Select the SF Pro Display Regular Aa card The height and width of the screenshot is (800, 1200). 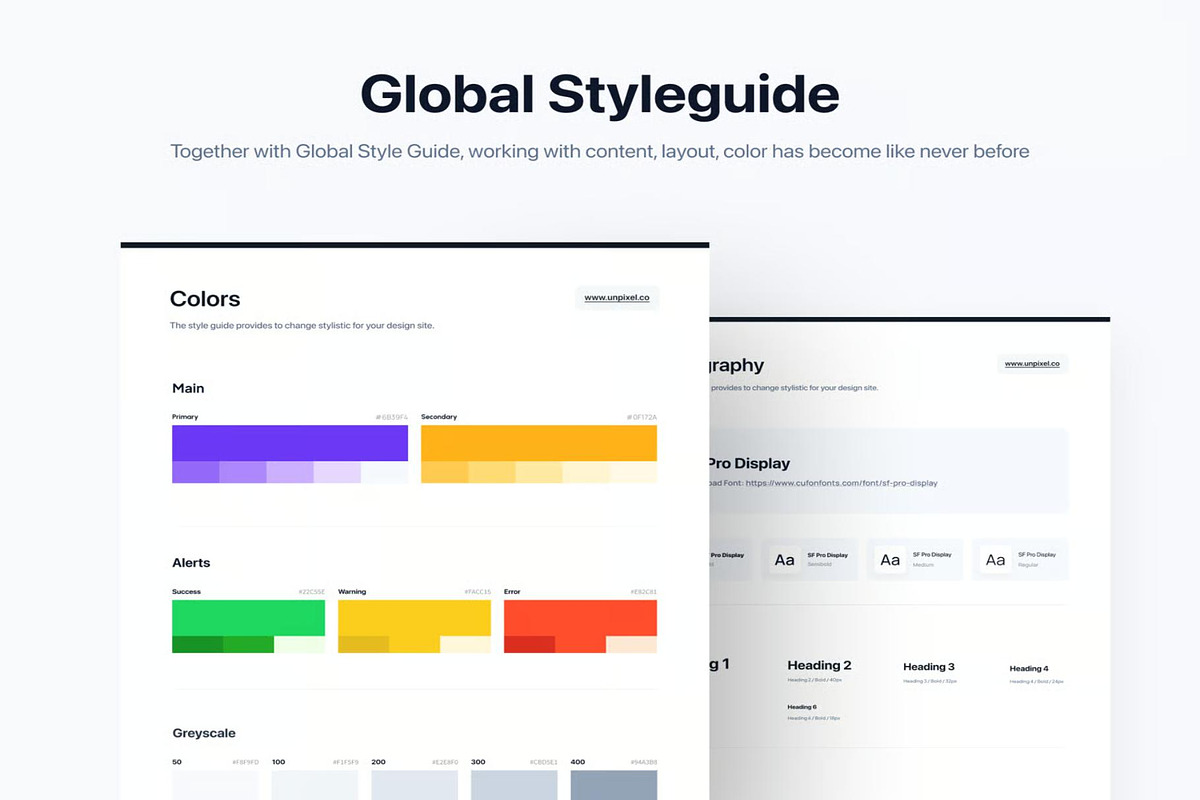pyautogui.click(x=1021, y=560)
